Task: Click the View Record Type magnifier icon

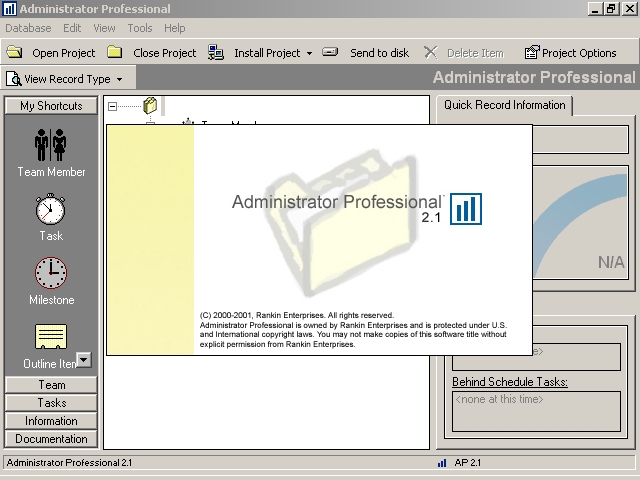Action: (x=13, y=79)
